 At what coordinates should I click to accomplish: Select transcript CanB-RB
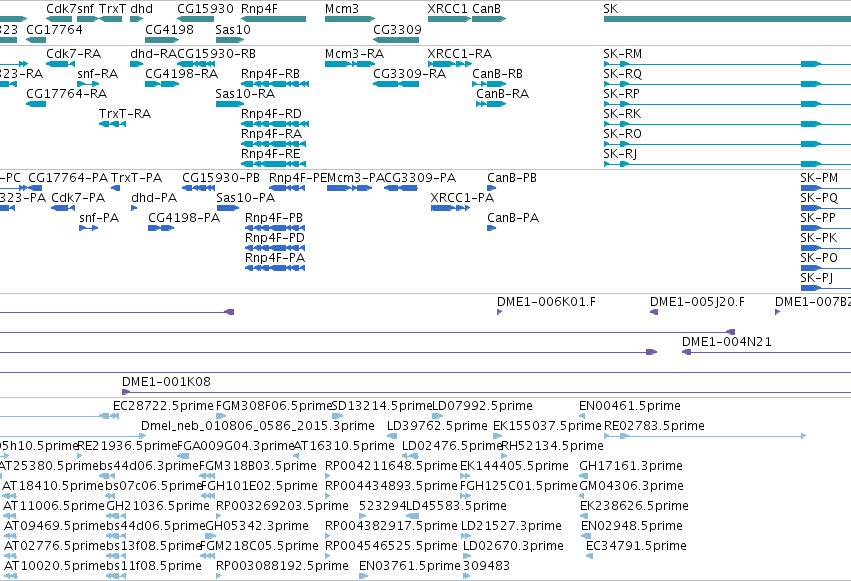[x=498, y=74]
